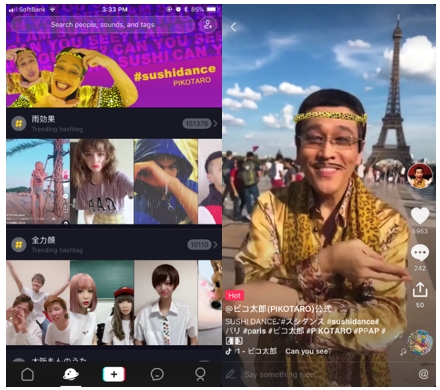Tap the @ mention icon
Image resolution: width=440 pixels, height=390 pixels.
click(x=423, y=374)
